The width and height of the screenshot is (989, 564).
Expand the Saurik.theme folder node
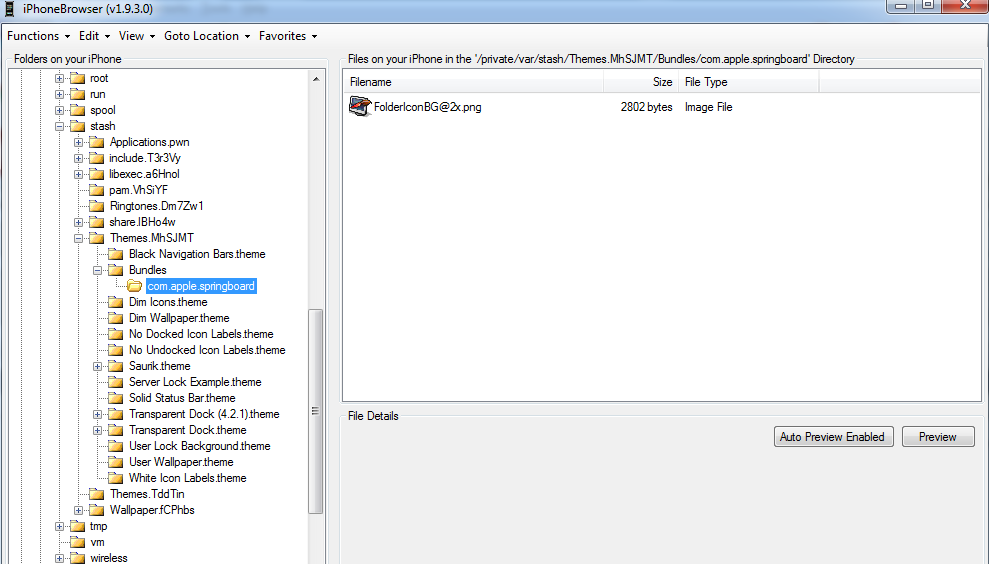pyautogui.click(x=98, y=366)
